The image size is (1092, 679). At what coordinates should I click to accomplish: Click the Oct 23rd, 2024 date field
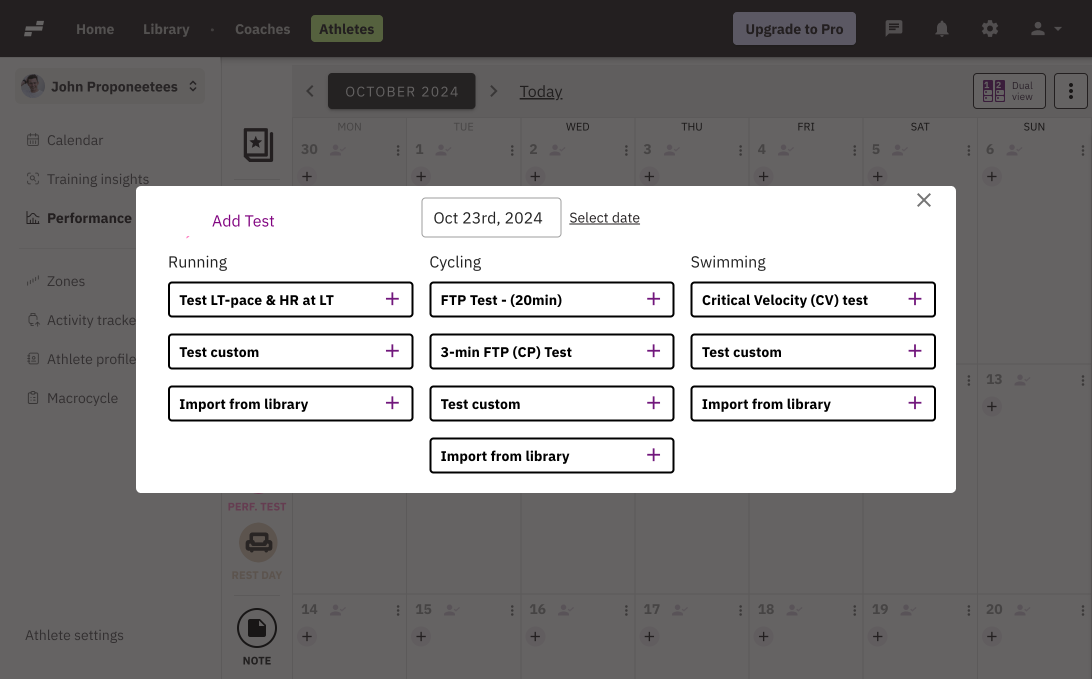491,218
